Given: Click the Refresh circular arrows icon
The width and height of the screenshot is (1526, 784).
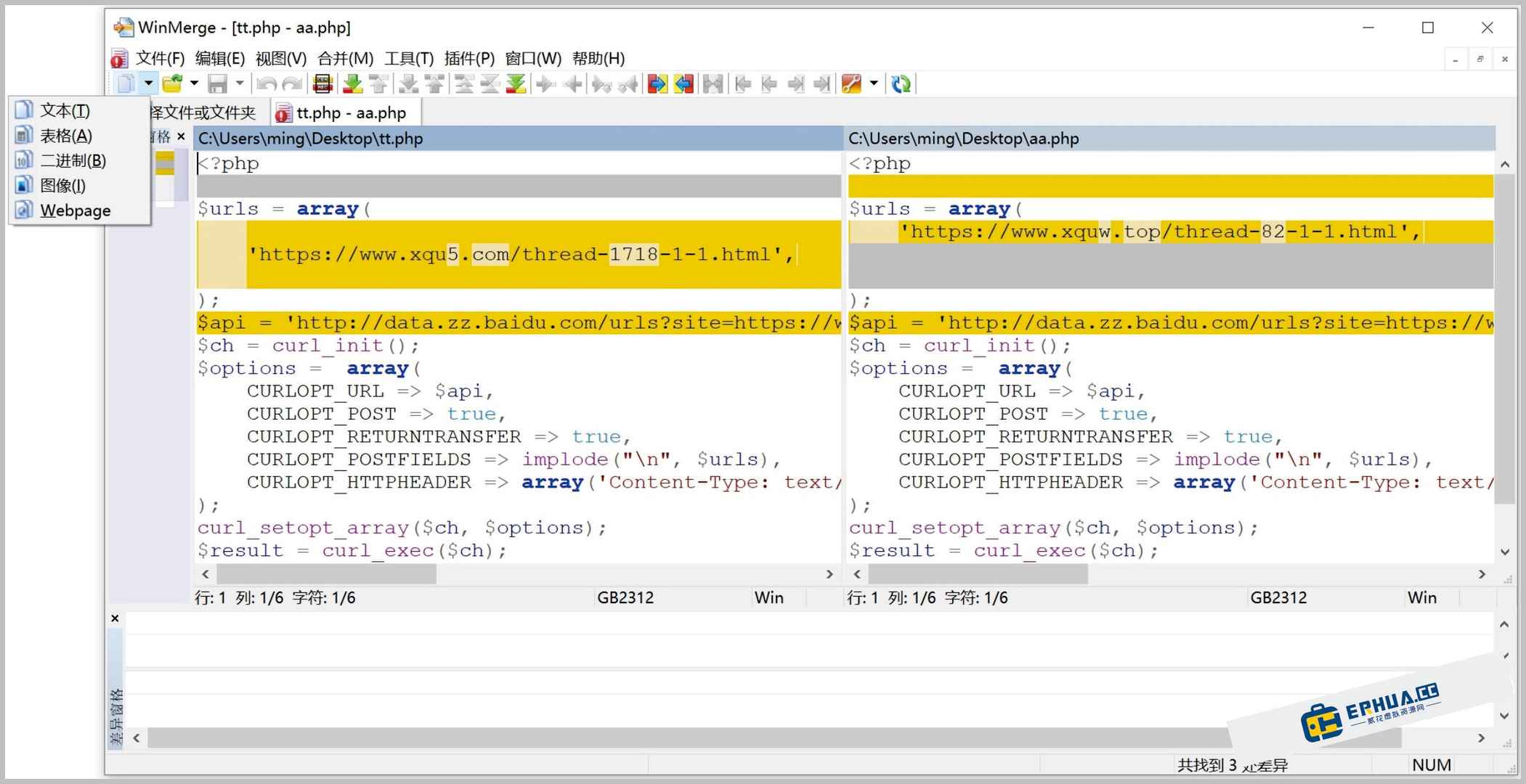Looking at the screenshot, I should (x=901, y=84).
